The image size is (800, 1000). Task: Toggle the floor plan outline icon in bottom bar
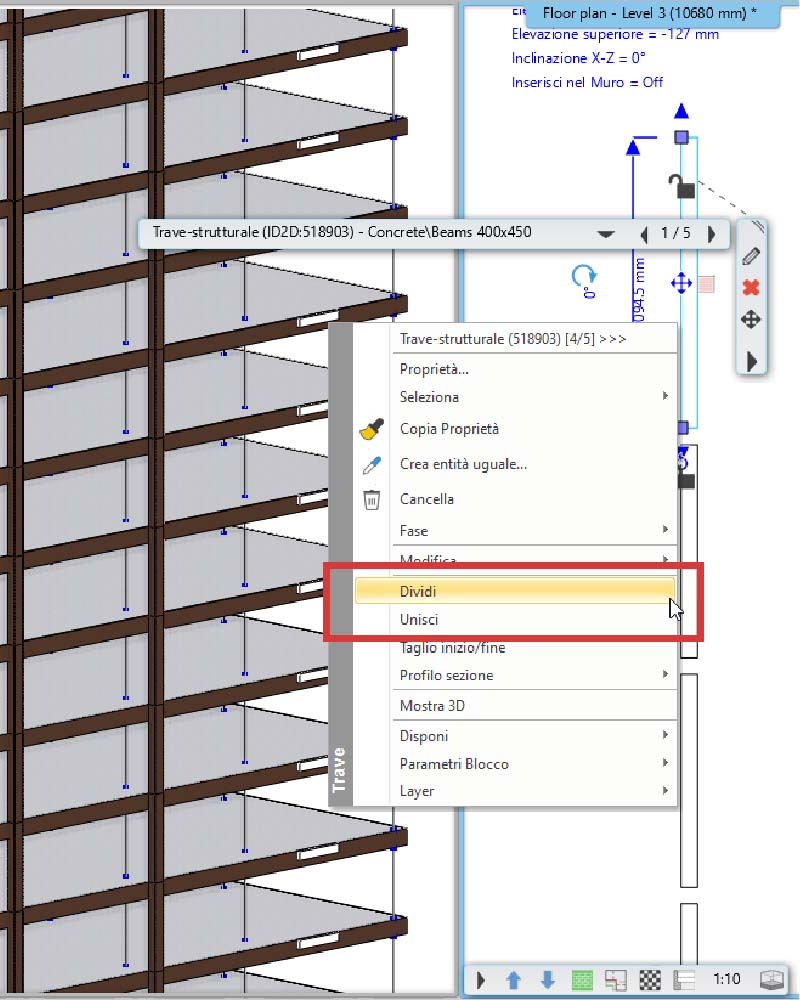(x=616, y=980)
